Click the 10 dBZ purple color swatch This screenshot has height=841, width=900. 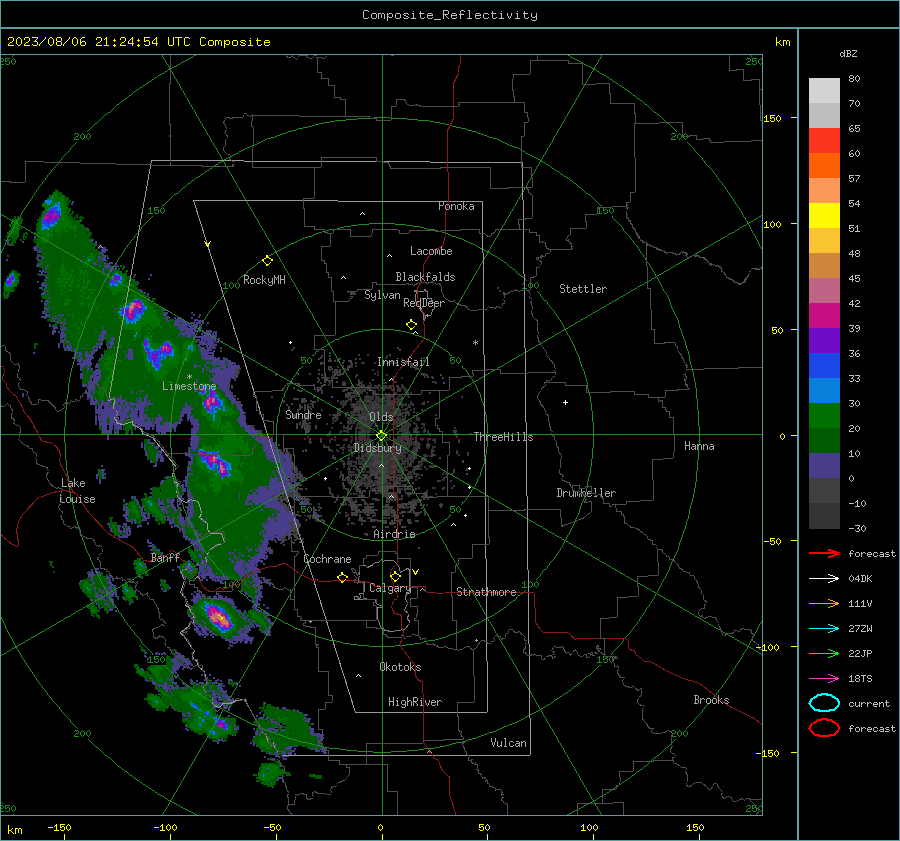click(x=824, y=466)
